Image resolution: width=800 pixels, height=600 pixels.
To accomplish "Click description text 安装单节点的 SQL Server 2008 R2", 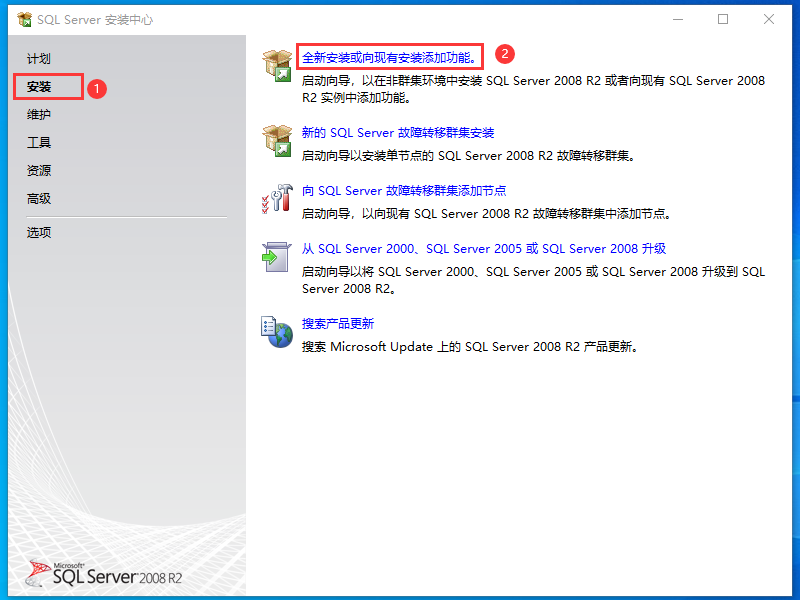I will point(468,156).
